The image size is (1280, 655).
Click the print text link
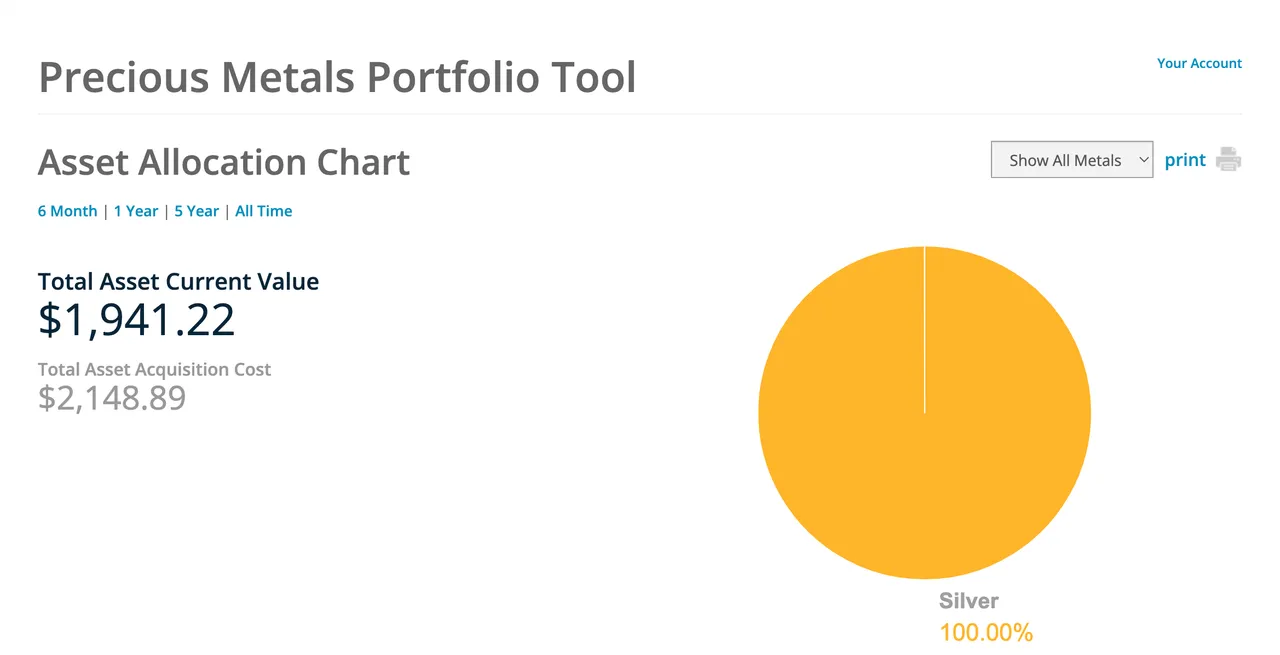(x=1185, y=160)
